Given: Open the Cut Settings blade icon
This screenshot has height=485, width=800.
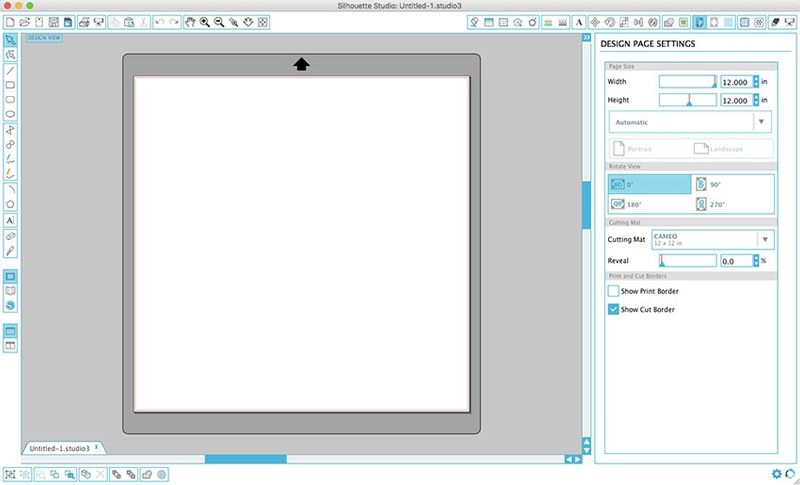Looking at the screenshot, I should (775, 22).
